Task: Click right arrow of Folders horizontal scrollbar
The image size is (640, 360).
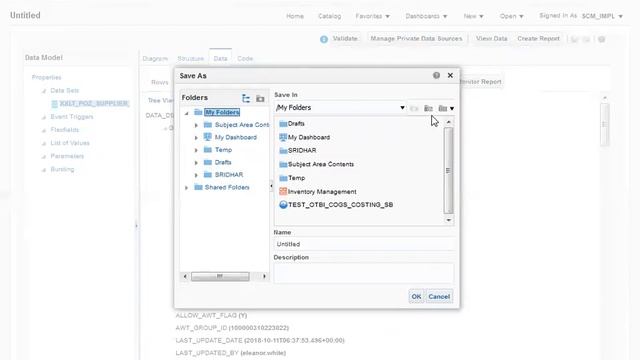Action: (264, 277)
